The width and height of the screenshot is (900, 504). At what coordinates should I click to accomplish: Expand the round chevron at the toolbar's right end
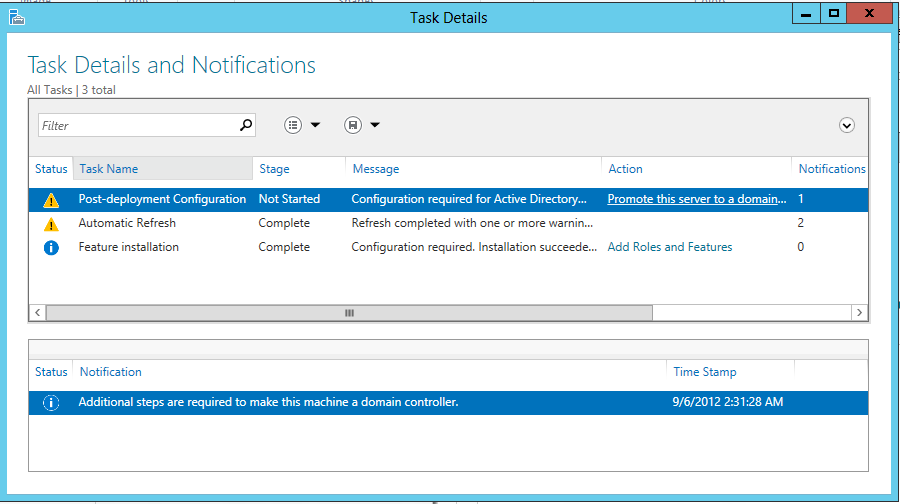coord(847,125)
